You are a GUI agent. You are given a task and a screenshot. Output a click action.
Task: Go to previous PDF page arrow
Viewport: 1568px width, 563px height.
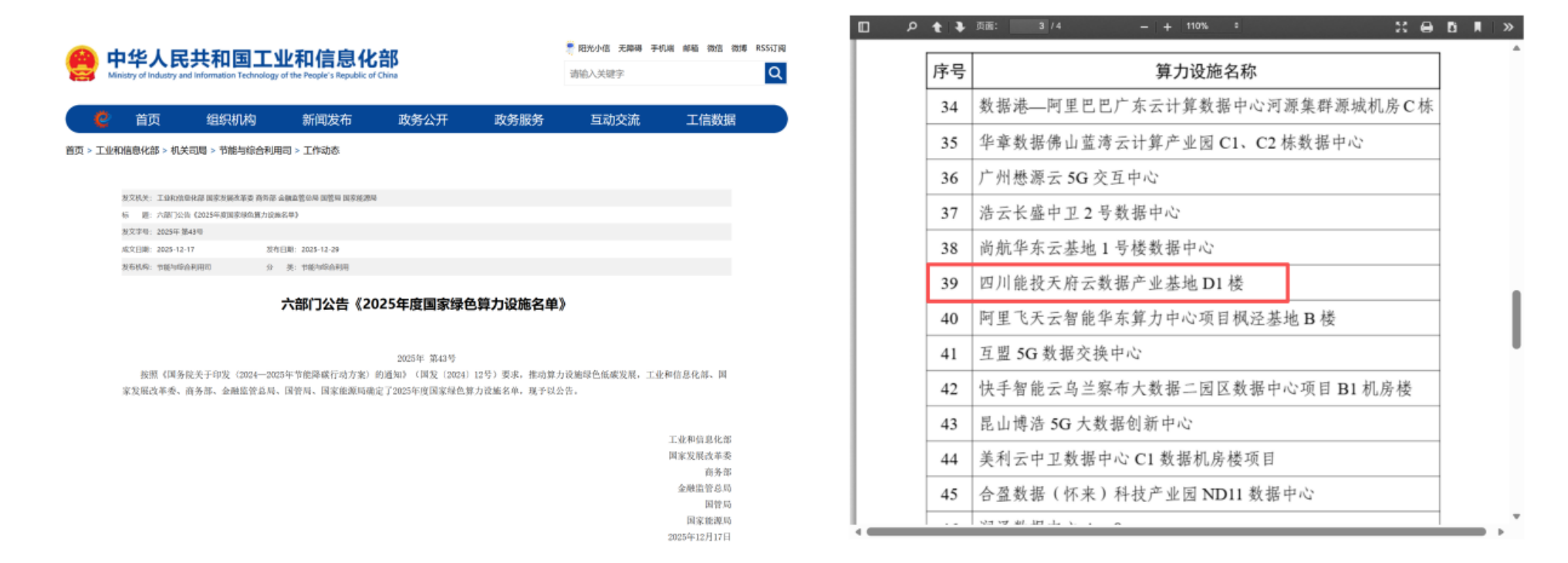(x=936, y=27)
